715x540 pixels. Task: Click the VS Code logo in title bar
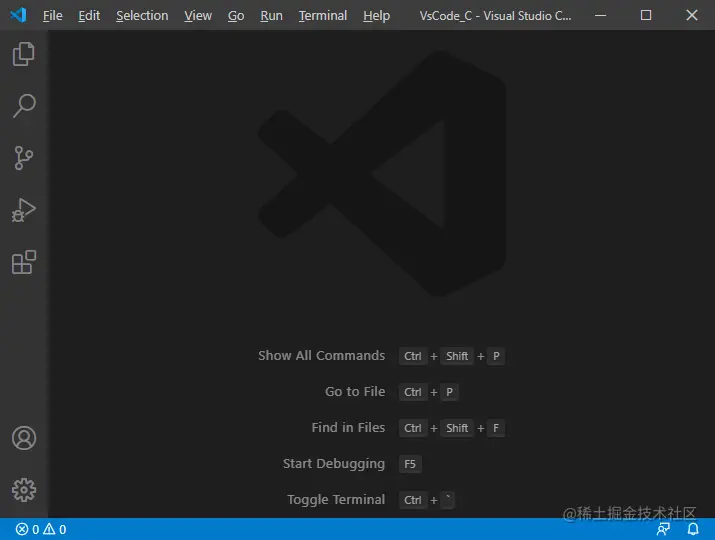(18, 15)
